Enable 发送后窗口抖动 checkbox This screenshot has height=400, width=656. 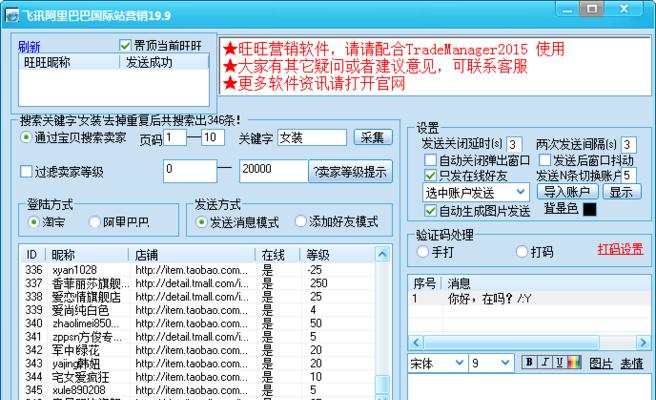pos(544,160)
